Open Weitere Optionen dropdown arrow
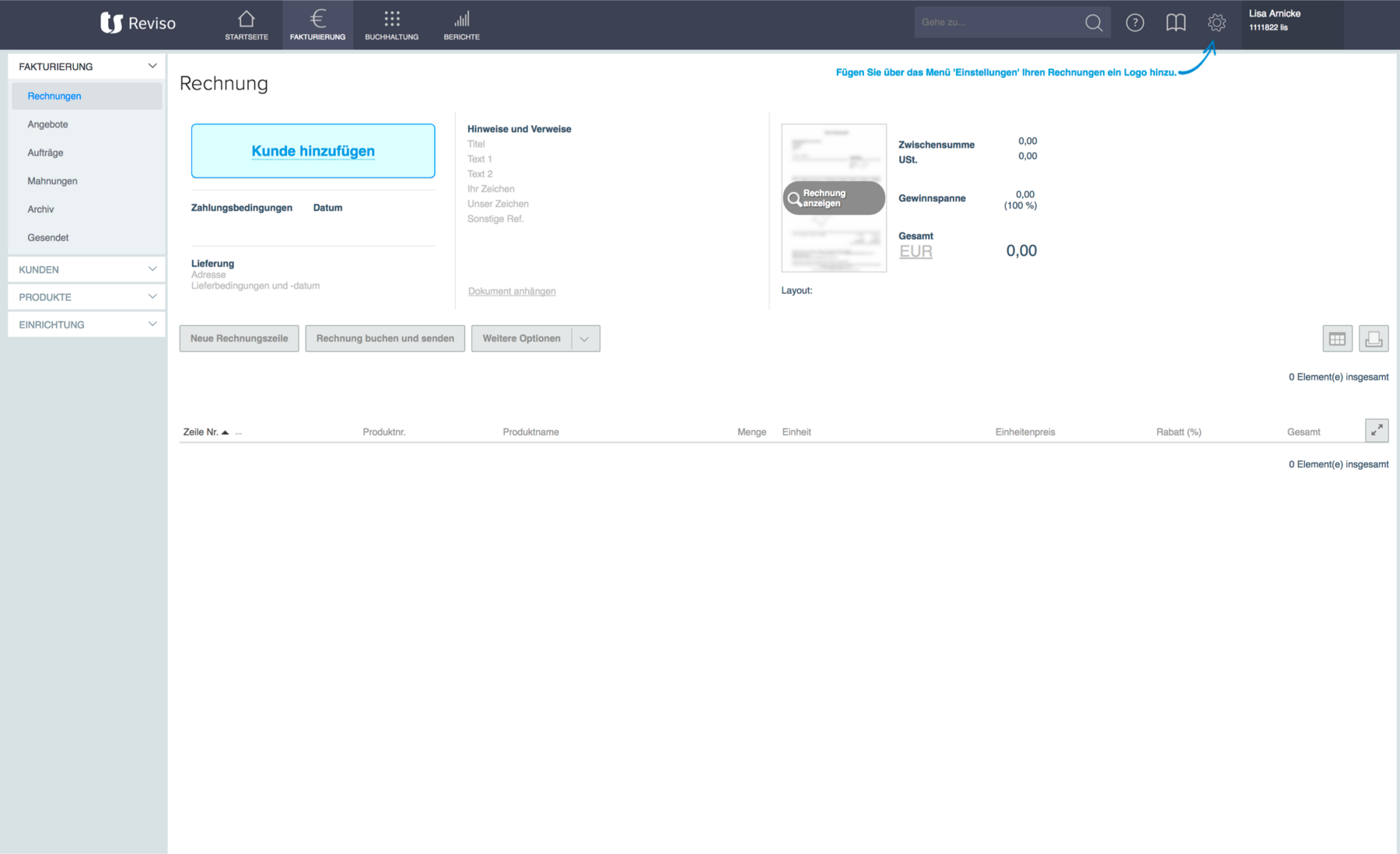The image size is (1400, 854). tap(585, 338)
